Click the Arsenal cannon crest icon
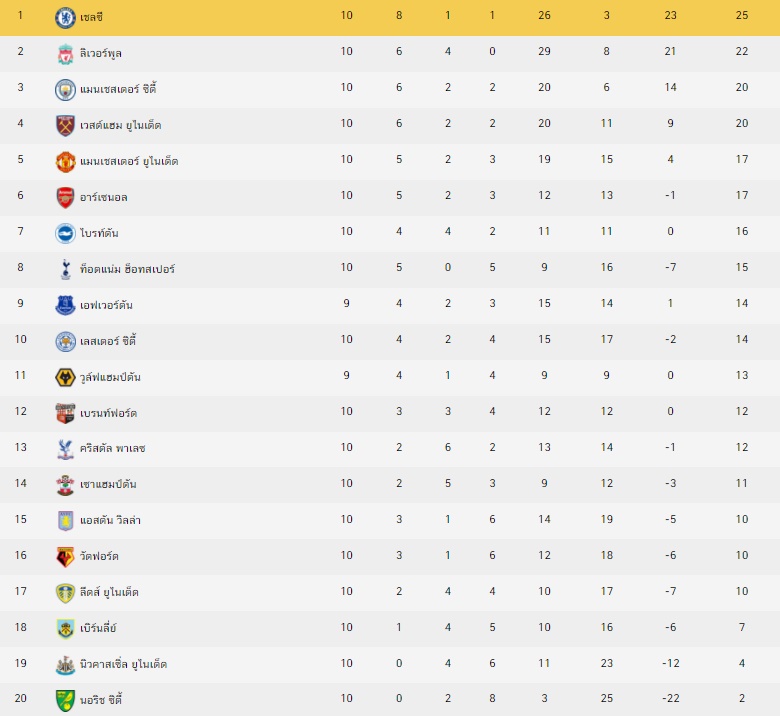780x716 pixels. coord(65,197)
